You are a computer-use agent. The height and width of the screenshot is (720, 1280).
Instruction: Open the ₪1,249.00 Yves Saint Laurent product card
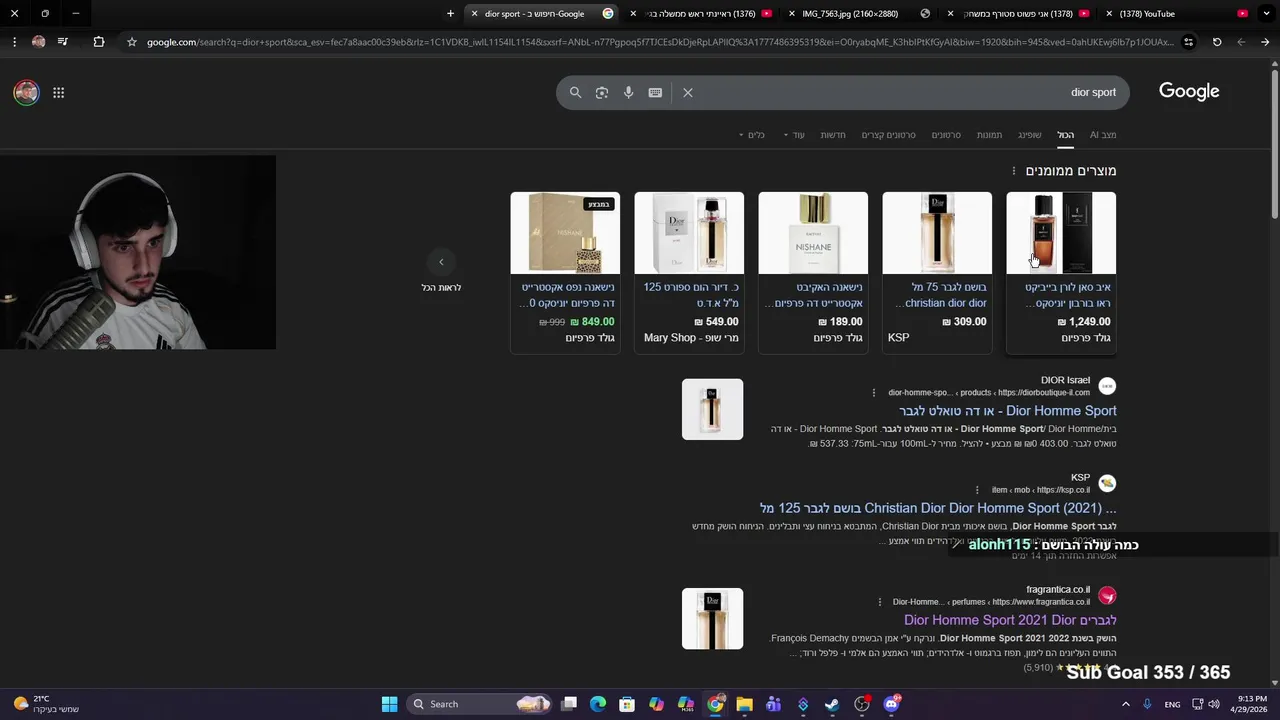click(x=1061, y=273)
